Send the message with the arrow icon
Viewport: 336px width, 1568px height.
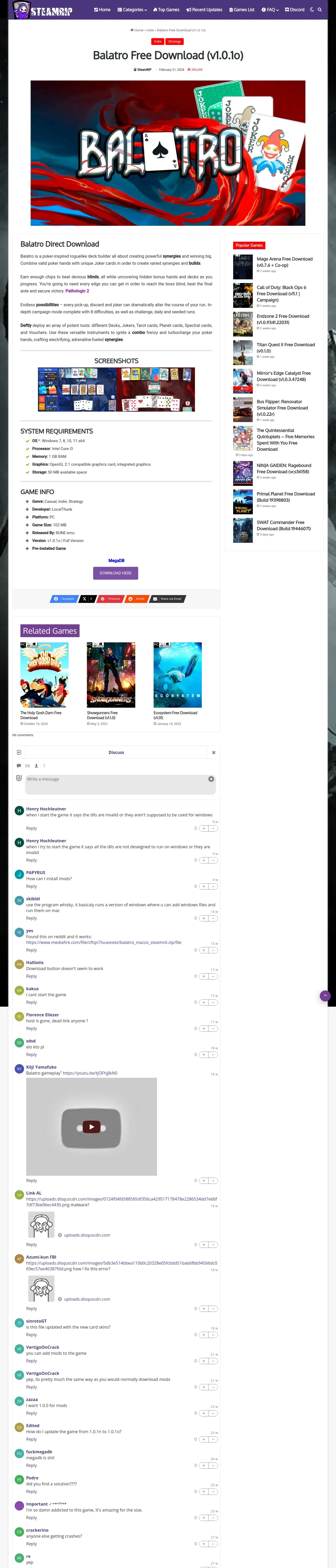tap(211, 779)
